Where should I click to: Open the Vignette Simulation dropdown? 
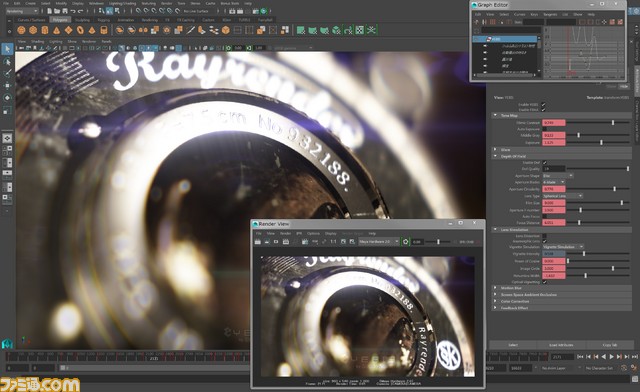pos(563,247)
